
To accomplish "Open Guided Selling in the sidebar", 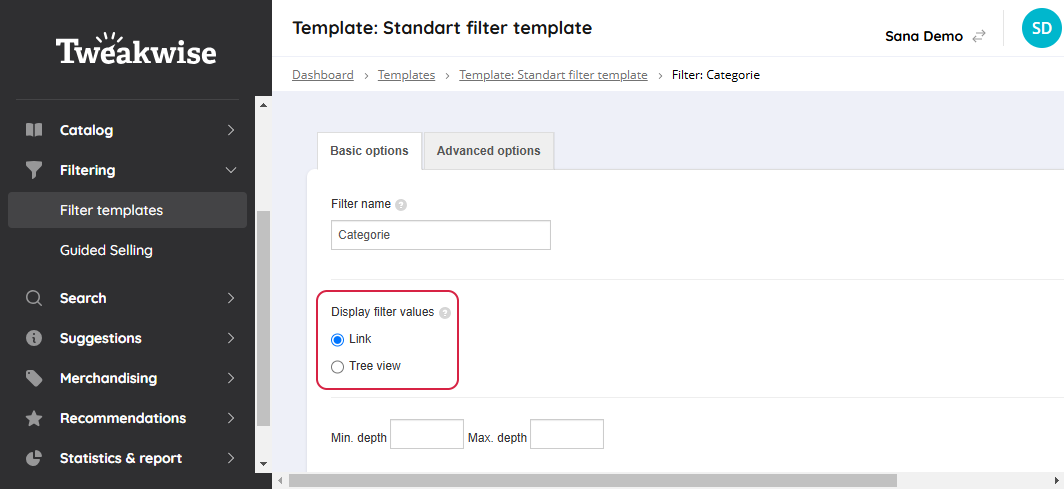I will click(106, 250).
